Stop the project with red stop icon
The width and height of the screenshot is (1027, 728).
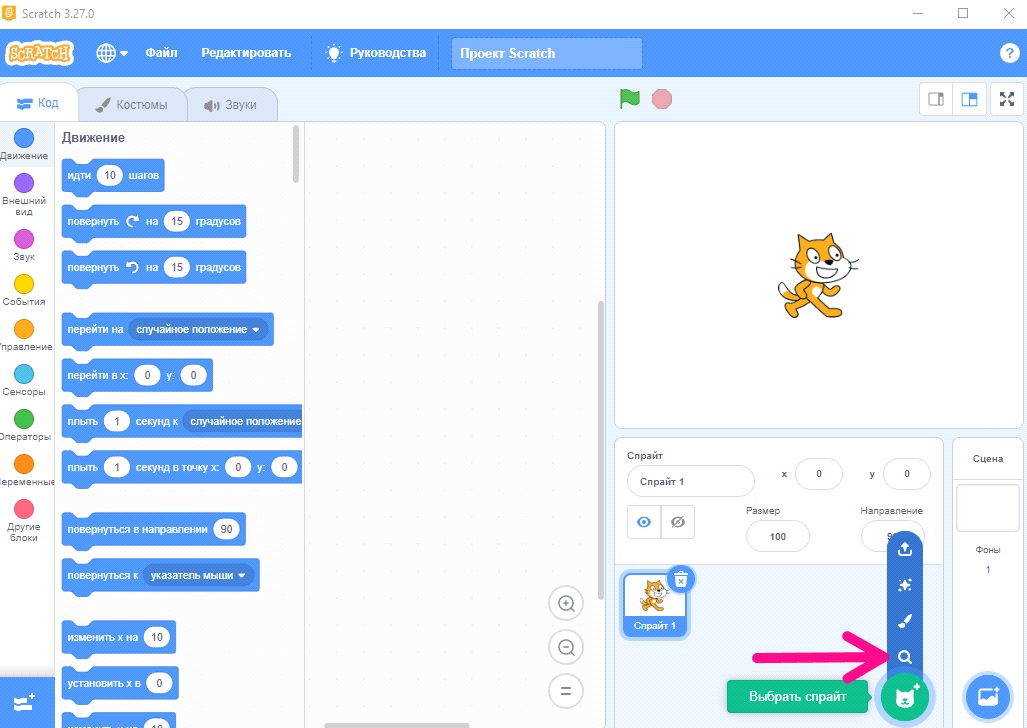(x=662, y=99)
